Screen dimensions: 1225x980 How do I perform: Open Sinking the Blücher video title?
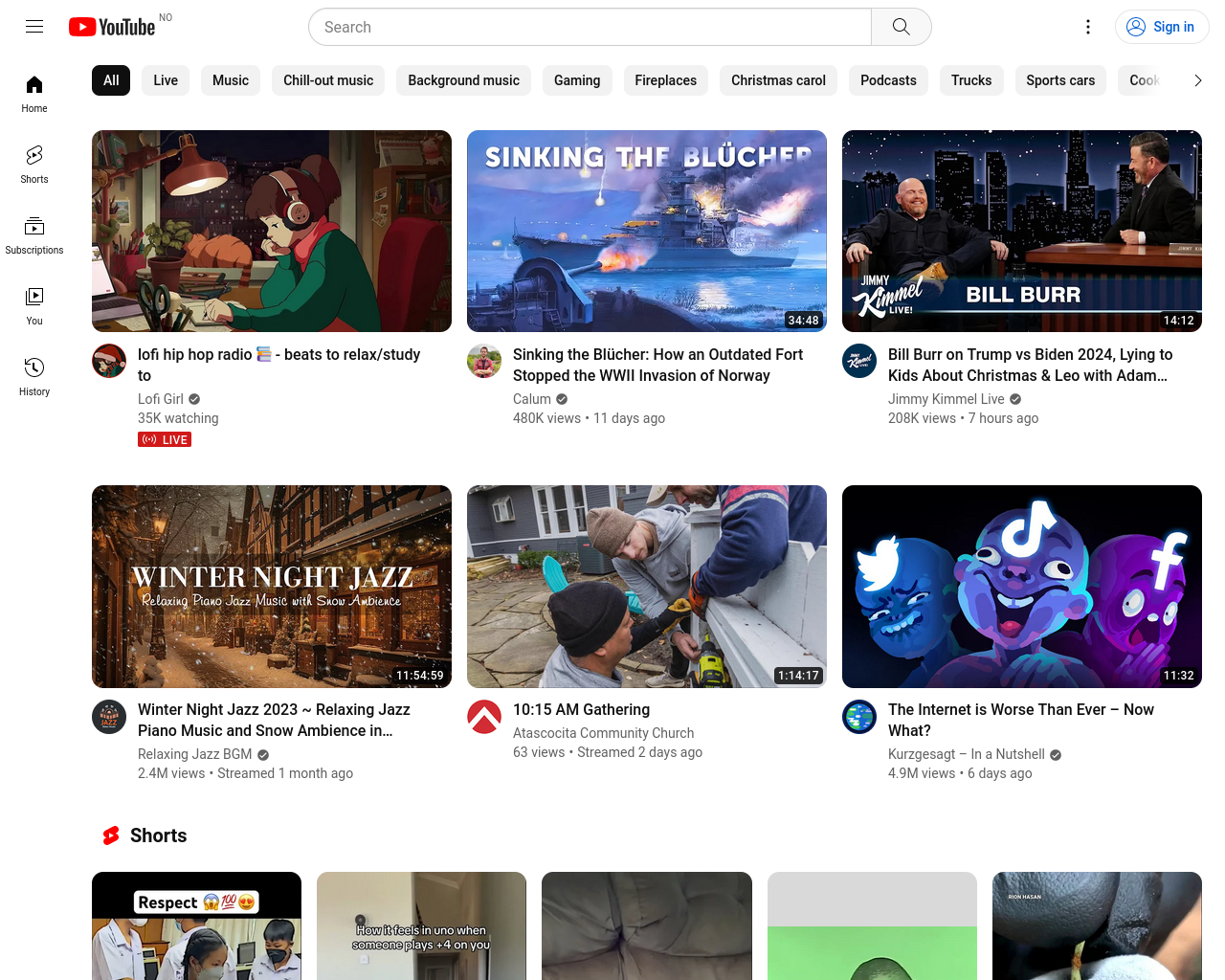(657, 365)
